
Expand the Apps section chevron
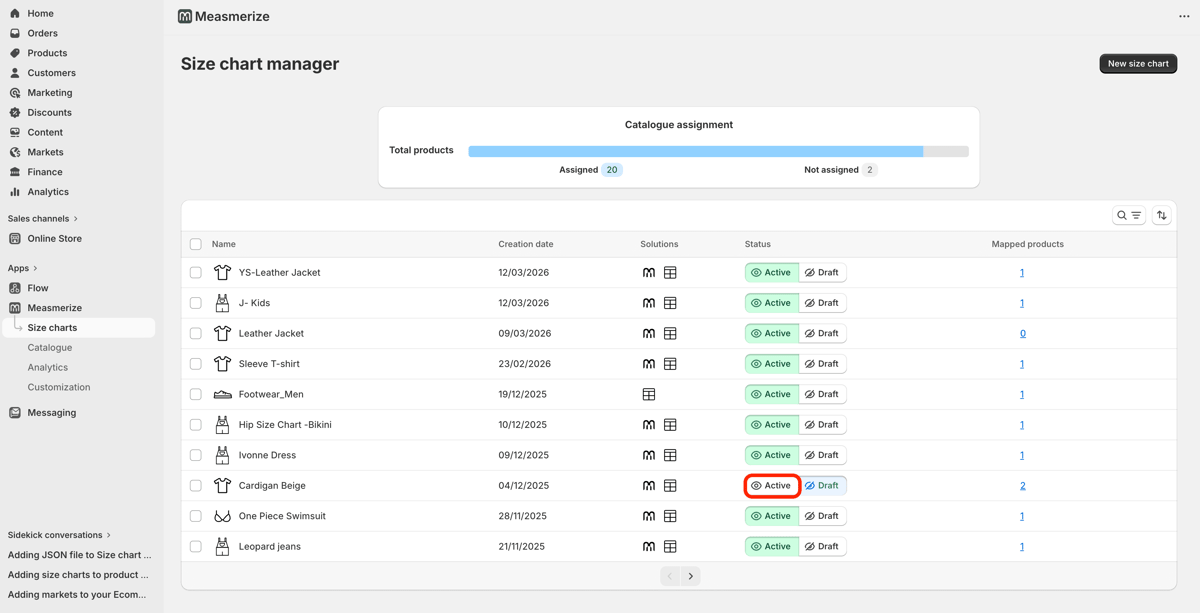tap(36, 268)
